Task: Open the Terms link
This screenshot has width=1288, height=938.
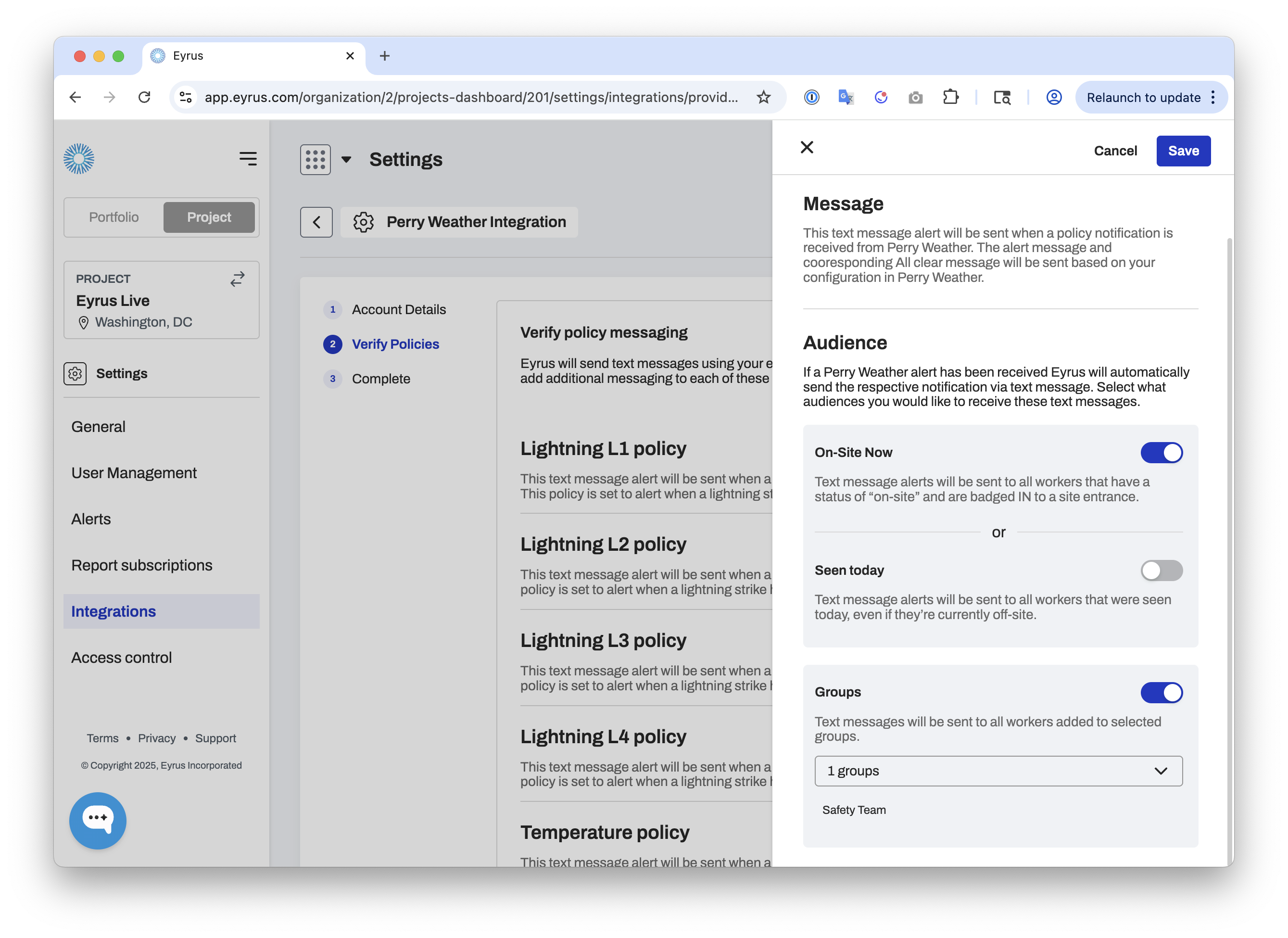Action: coord(102,738)
